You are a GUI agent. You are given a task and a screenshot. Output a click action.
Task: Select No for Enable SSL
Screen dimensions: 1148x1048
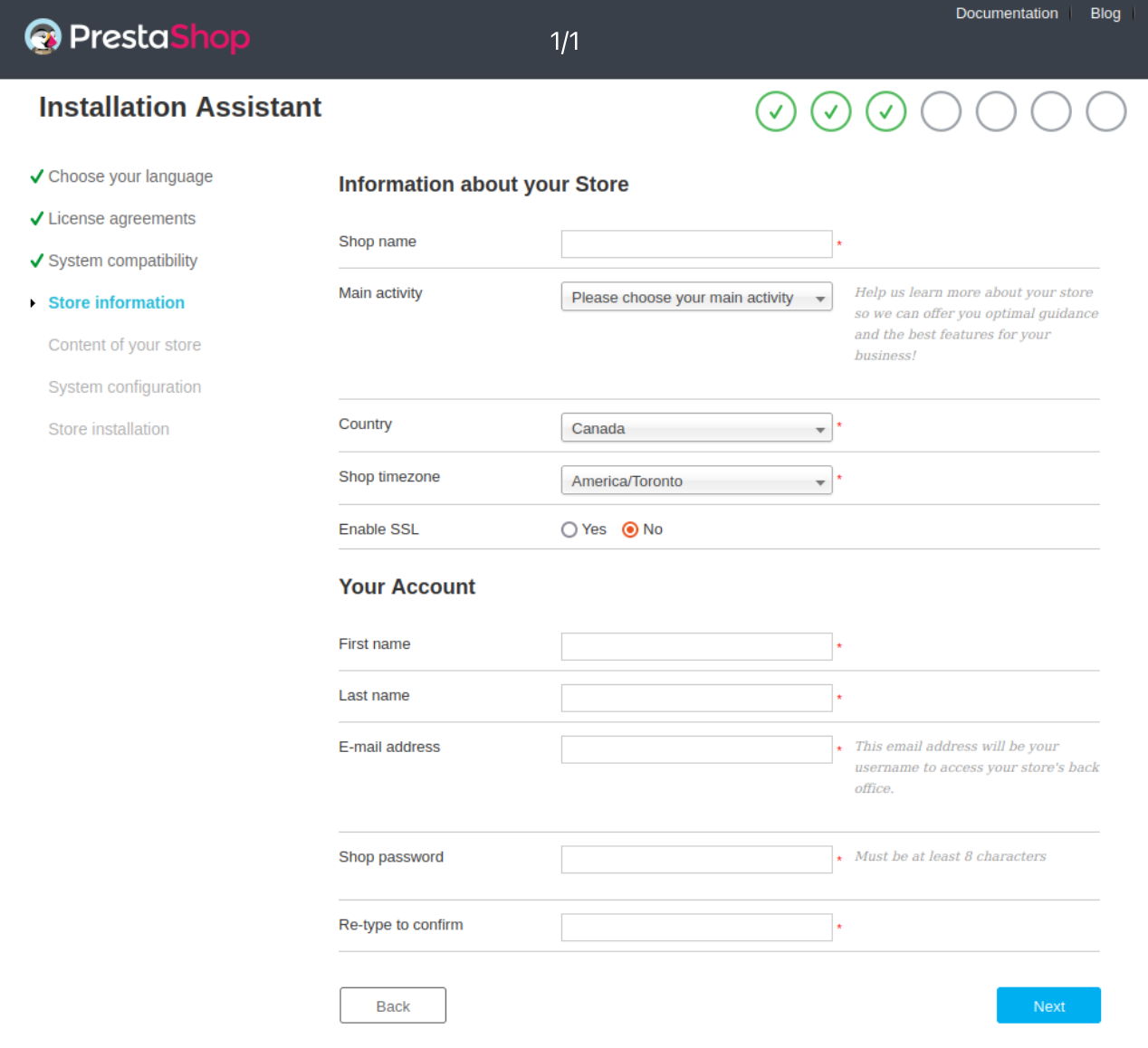point(630,529)
